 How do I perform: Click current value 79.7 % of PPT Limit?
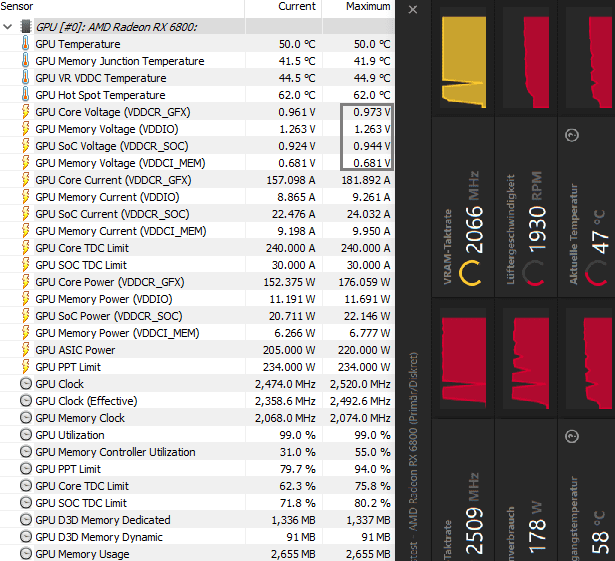pos(297,469)
